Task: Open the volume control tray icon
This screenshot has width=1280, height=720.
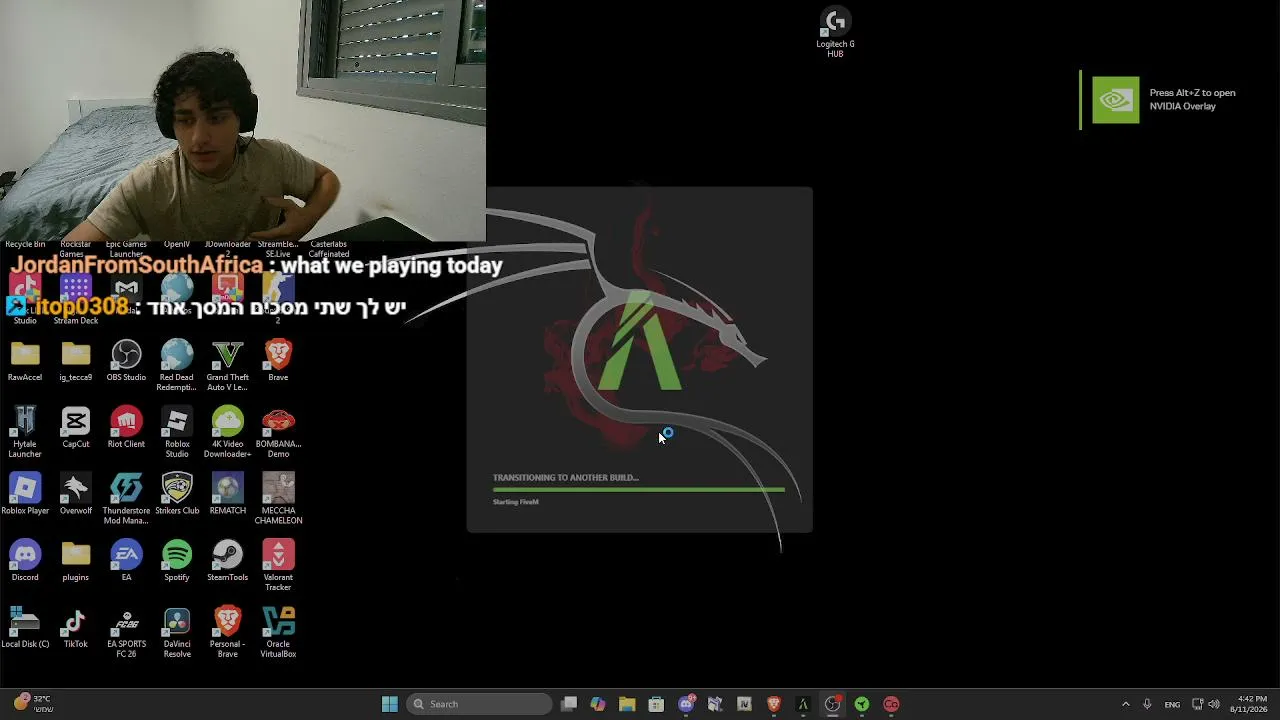Action: (1214, 704)
